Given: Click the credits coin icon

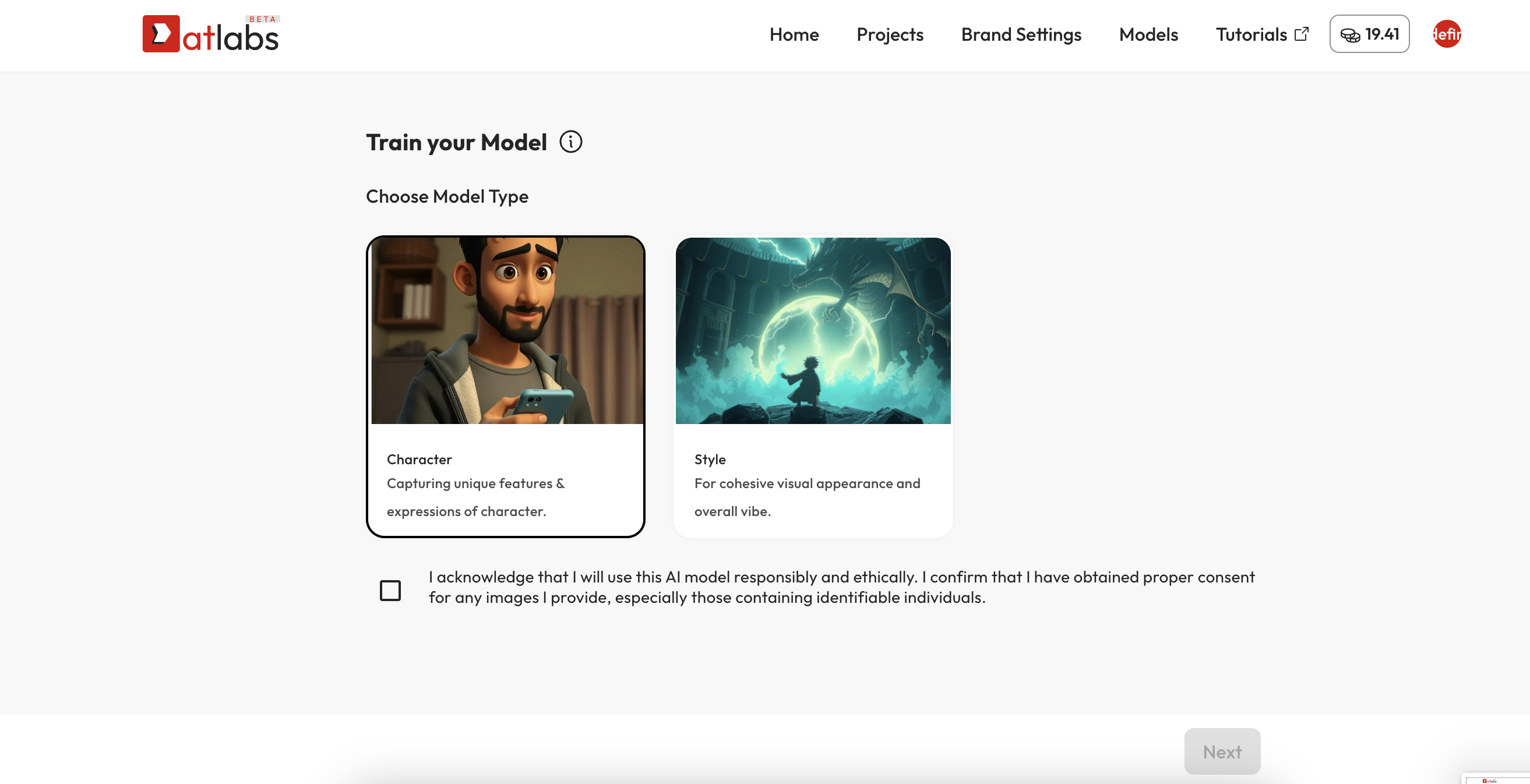Looking at the screenshot, I should pos(1350,35).
